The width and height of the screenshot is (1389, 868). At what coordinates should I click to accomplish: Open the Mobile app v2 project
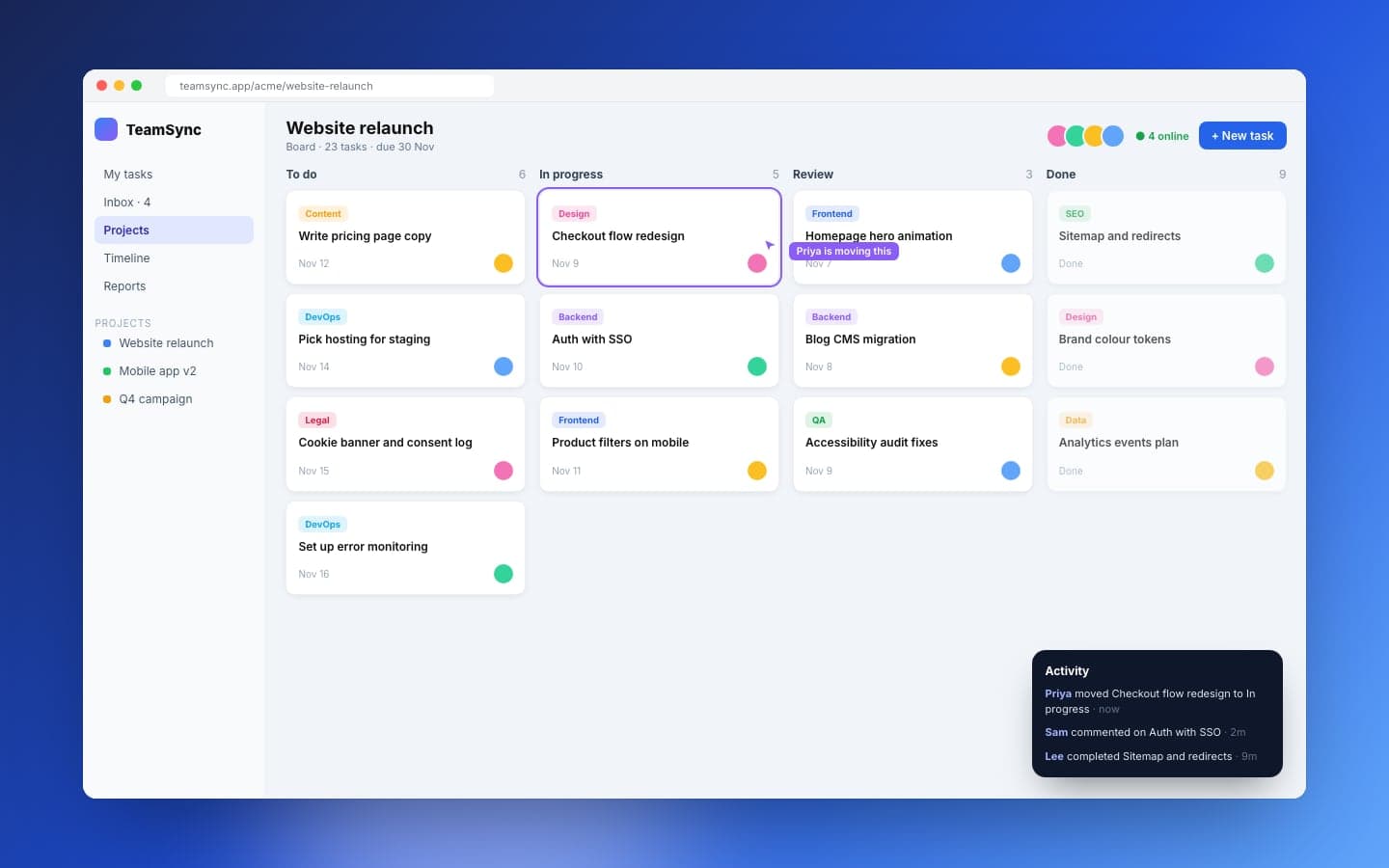pyautogui.click(x=174, y=371)
